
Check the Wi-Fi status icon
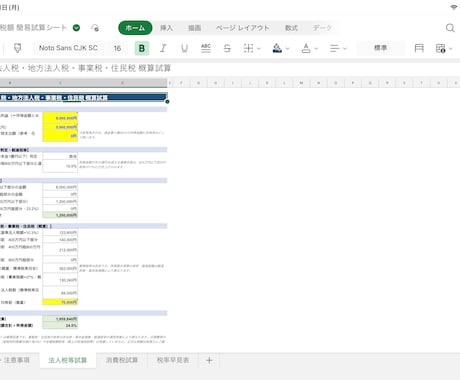(x=454, y=7)
